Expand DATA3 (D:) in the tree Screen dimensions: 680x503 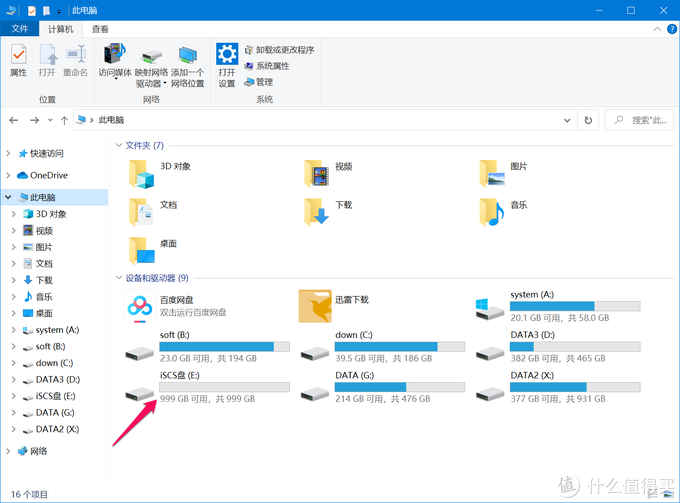(x=13, y=379)
